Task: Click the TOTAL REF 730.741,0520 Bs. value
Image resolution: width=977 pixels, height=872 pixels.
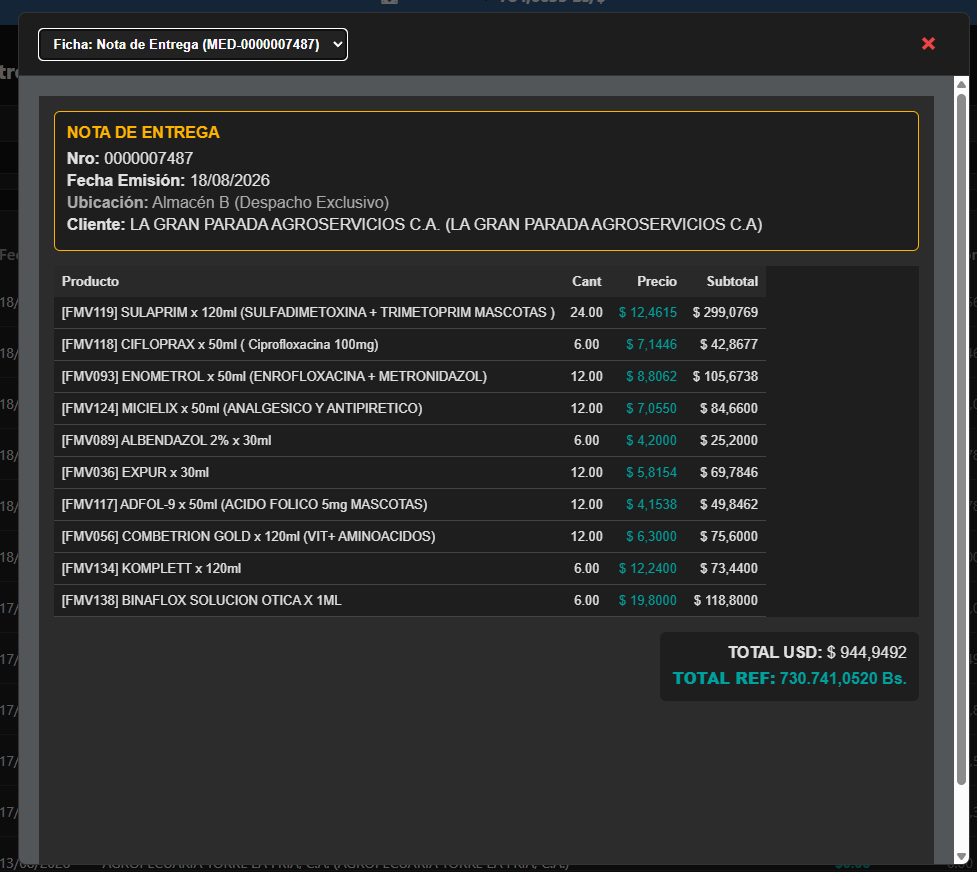Action: (x=843, y=678)
